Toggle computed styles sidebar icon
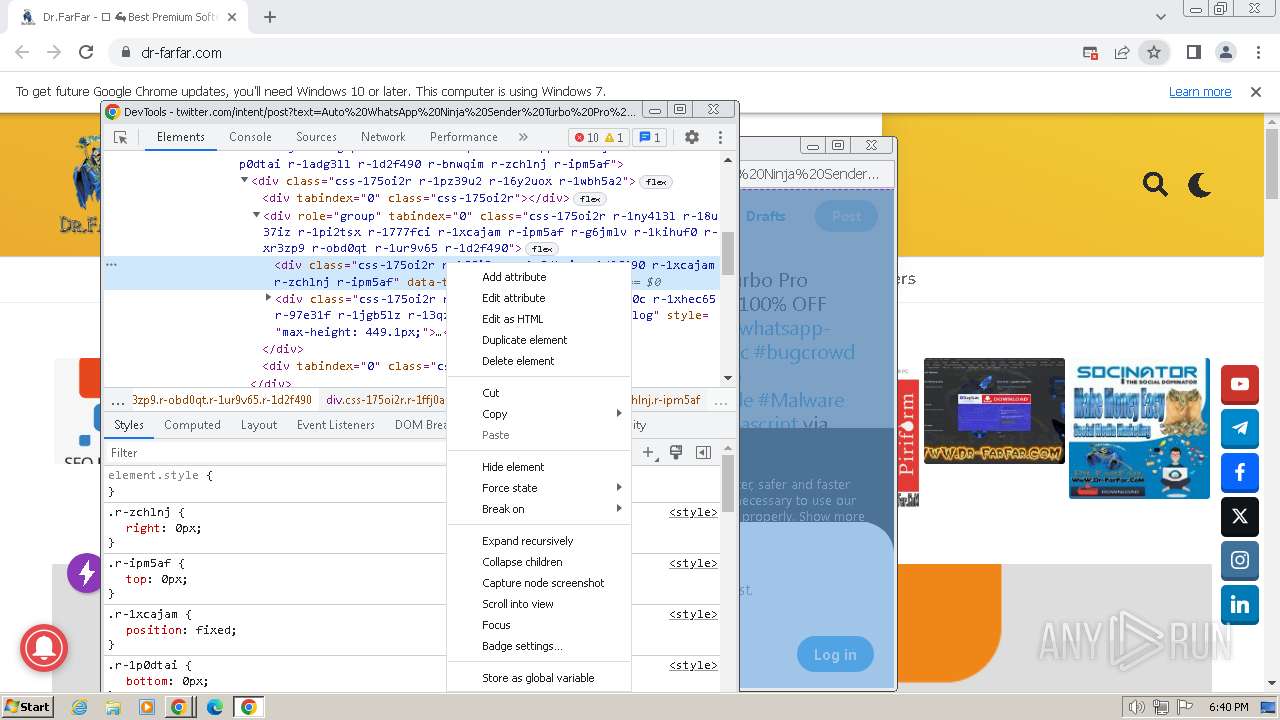 point(703,452)
